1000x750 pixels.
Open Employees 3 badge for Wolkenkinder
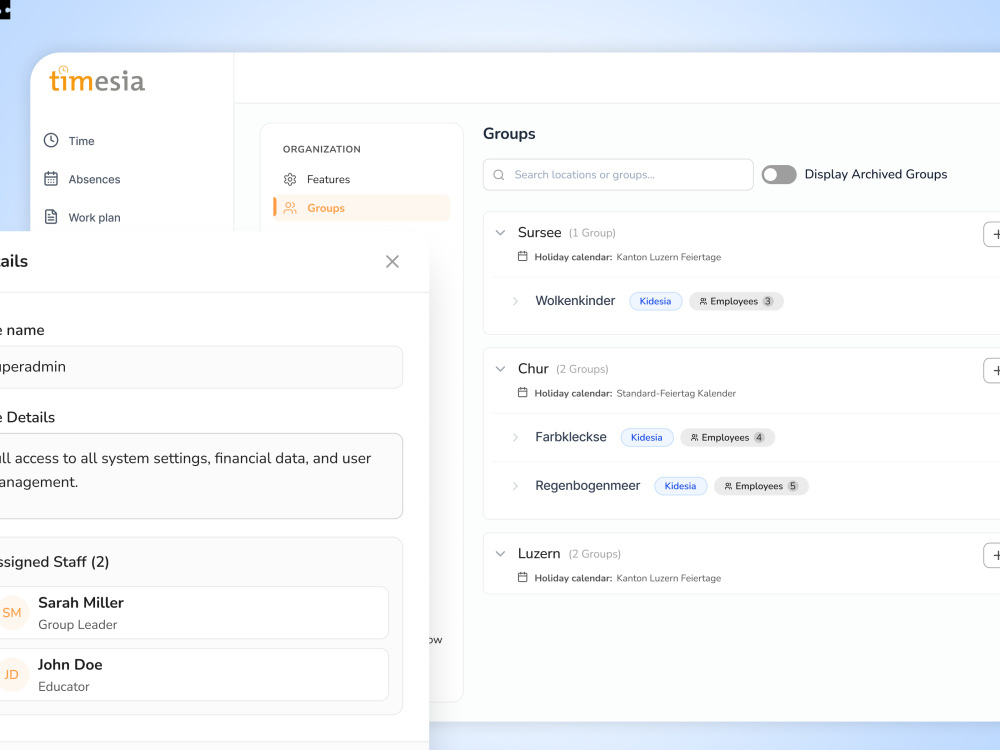coord(736,301)
